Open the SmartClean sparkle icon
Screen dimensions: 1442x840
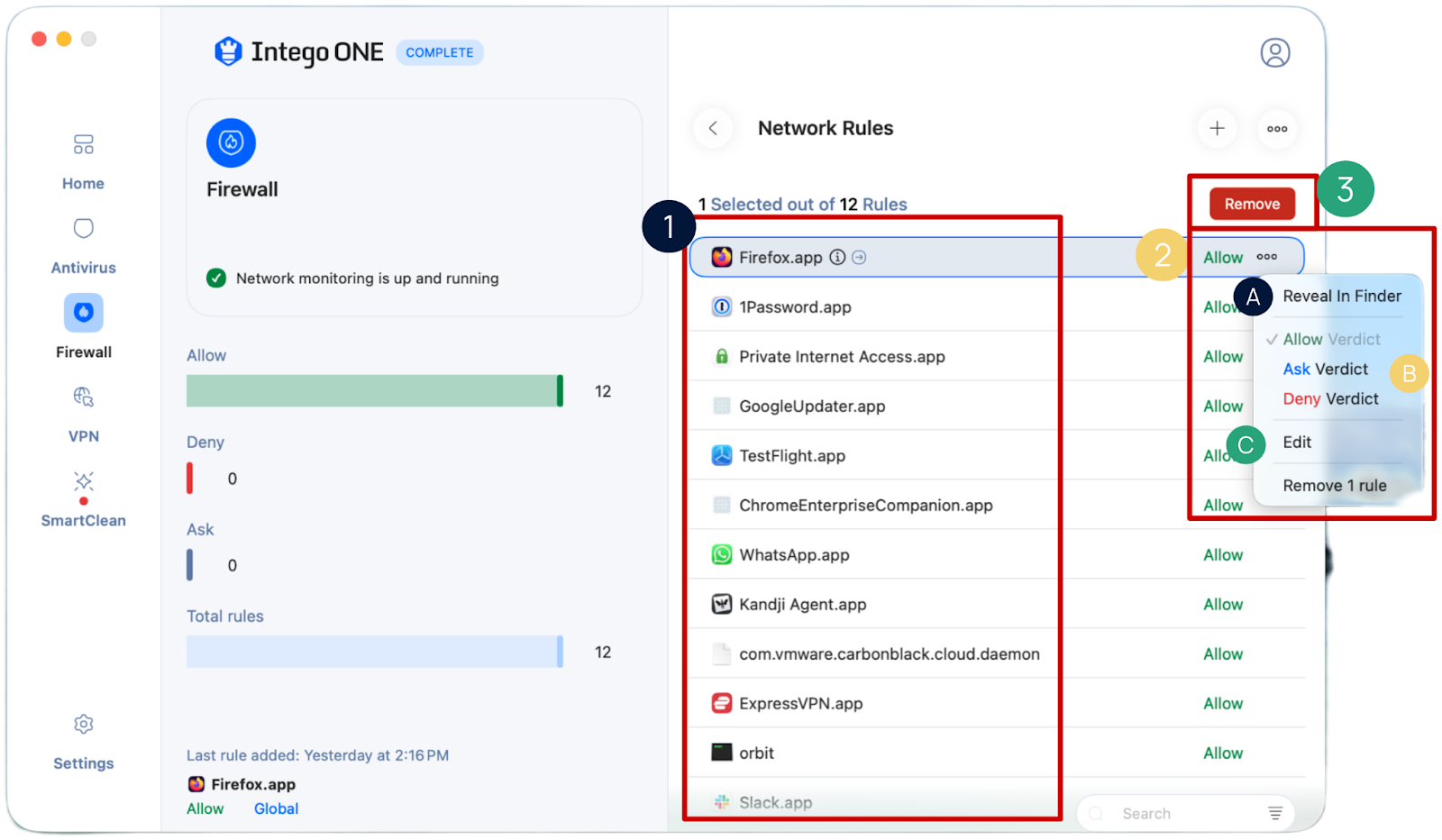point(83,481)
